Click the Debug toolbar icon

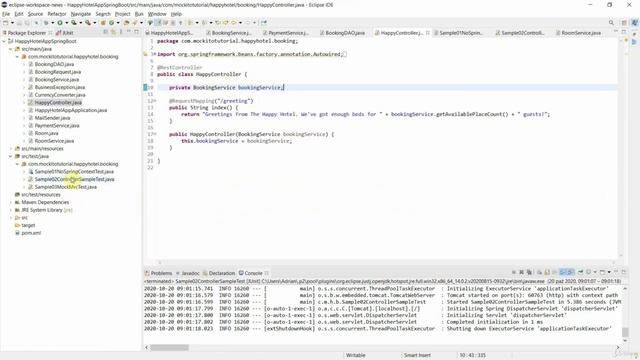[46, 23]
